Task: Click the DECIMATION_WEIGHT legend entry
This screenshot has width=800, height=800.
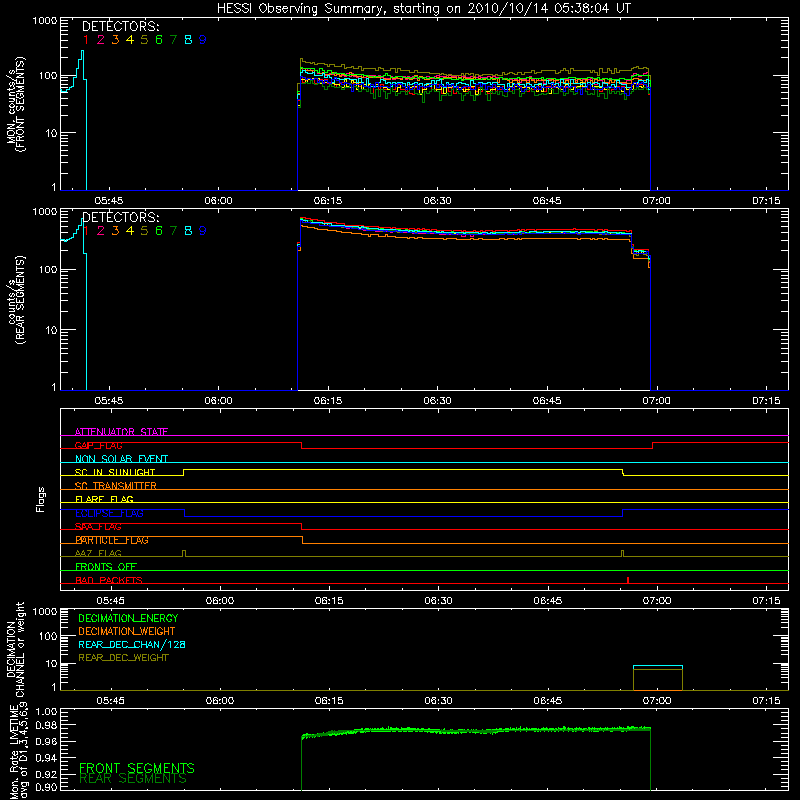Action: click(127, 632)
